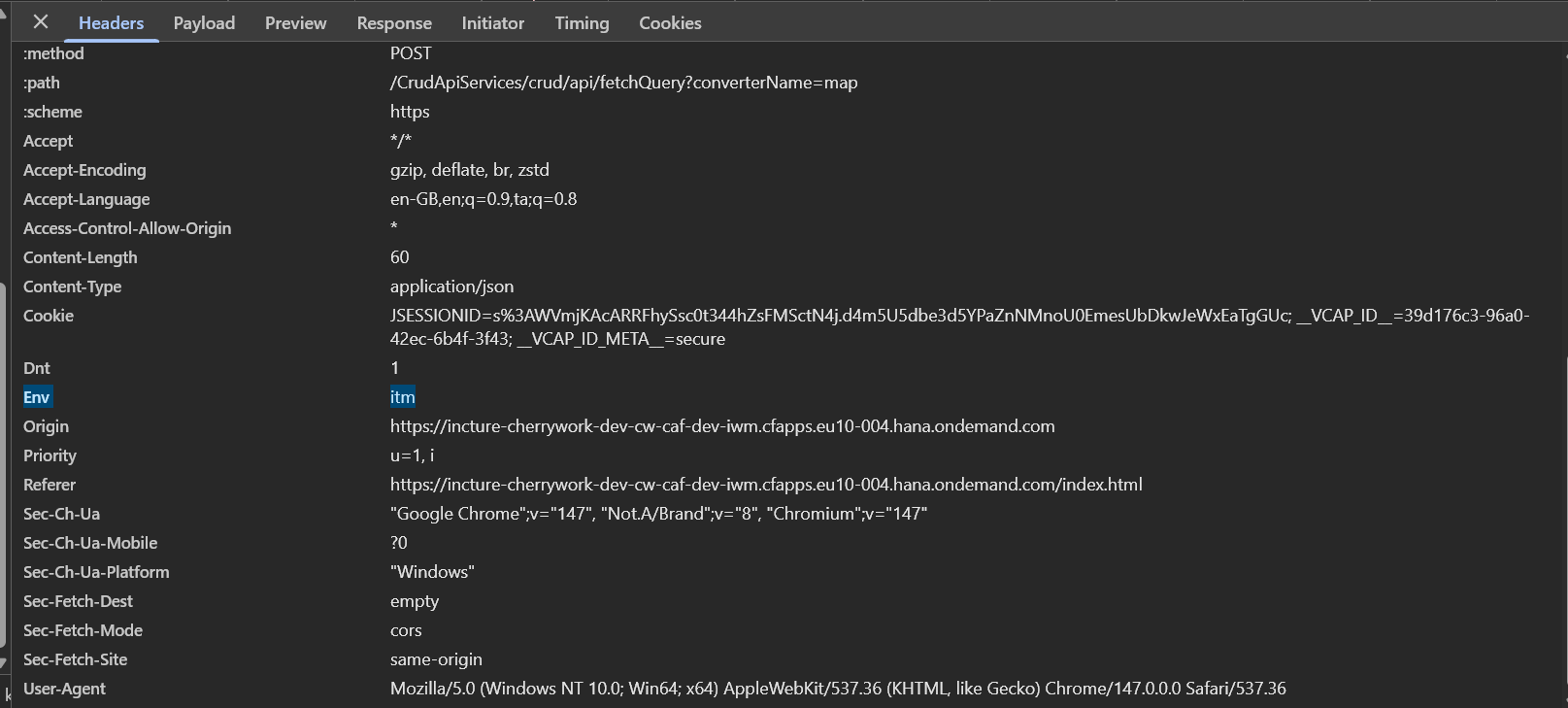Click the Origin URL value

722,426
